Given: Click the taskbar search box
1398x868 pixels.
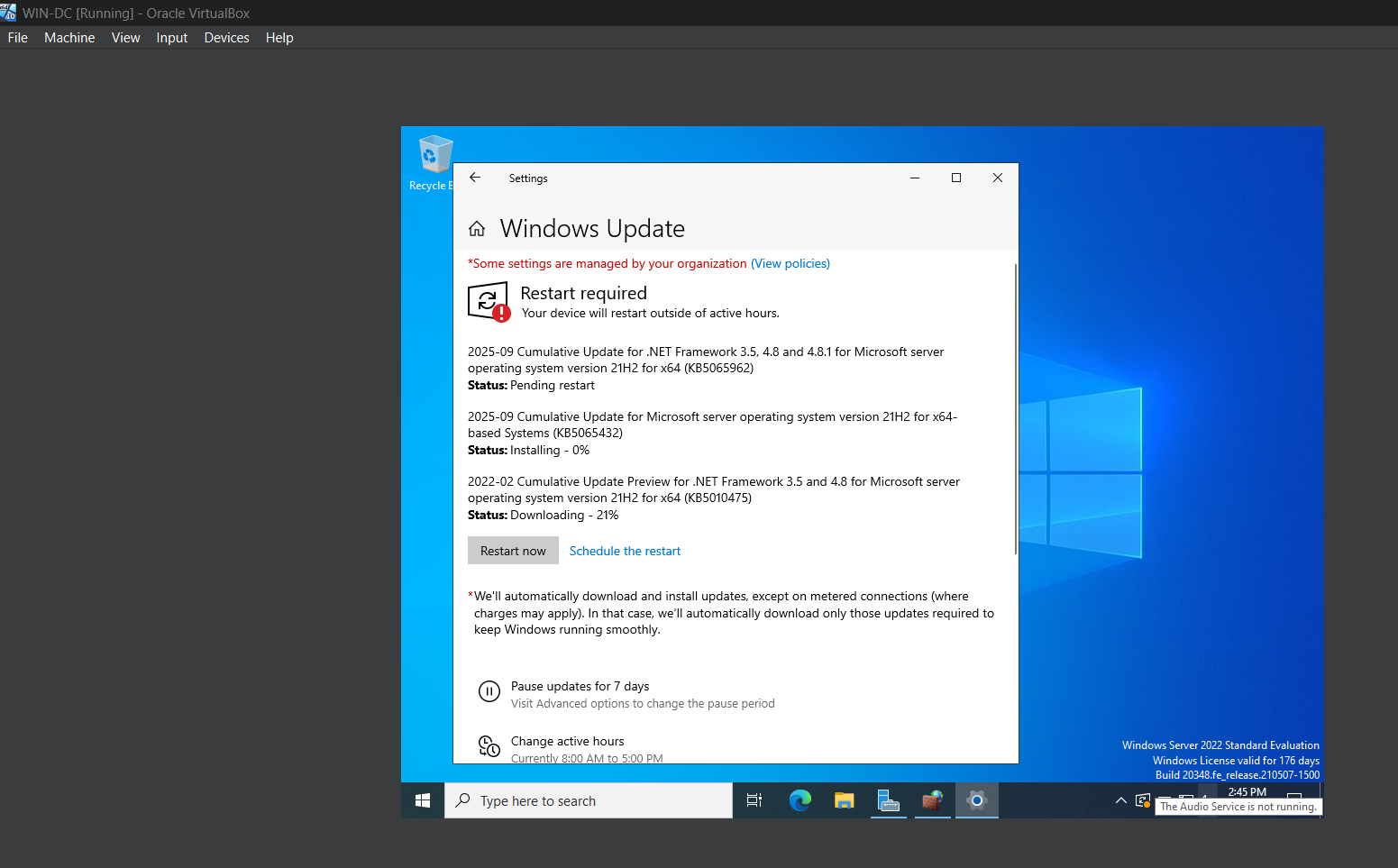Looking at the screenshot, I should (589, 800).
